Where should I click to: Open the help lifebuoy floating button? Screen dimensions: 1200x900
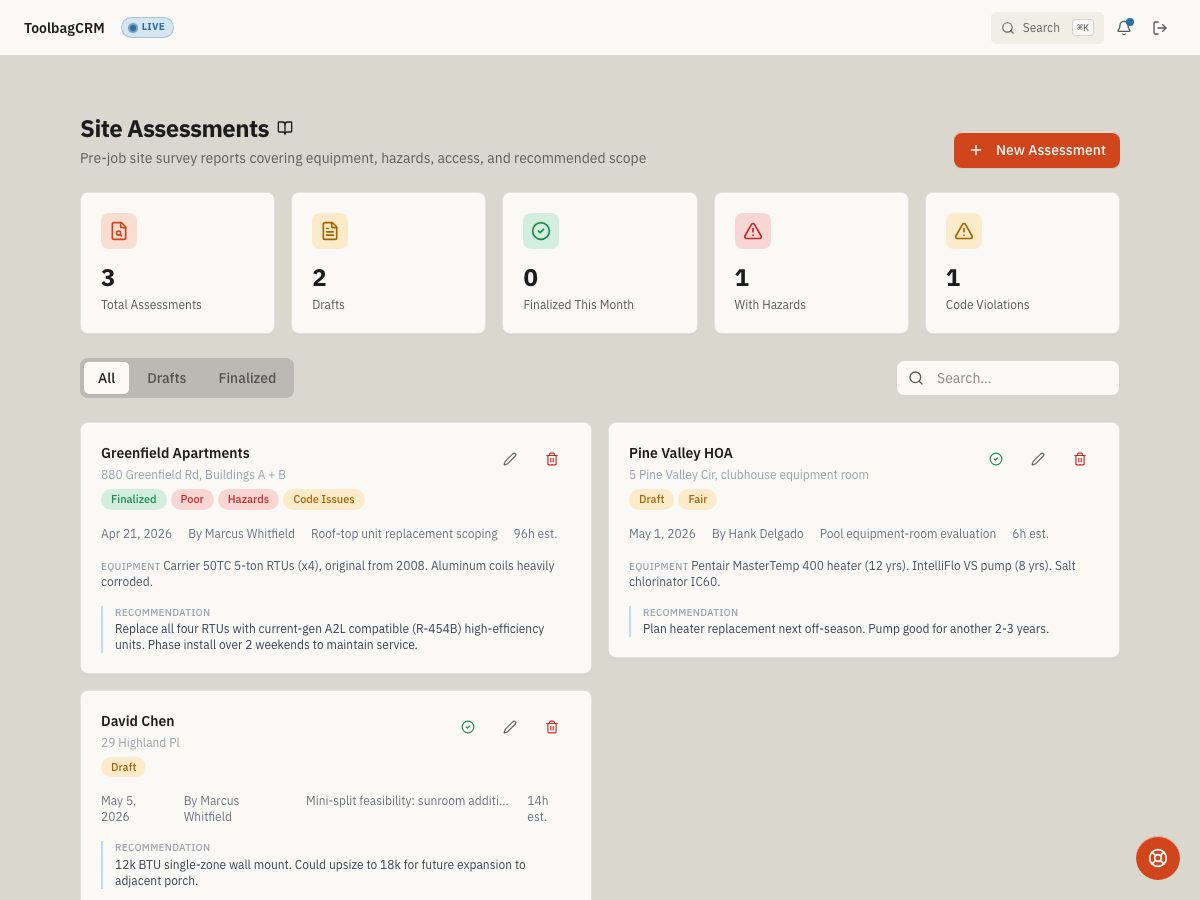1158,858
